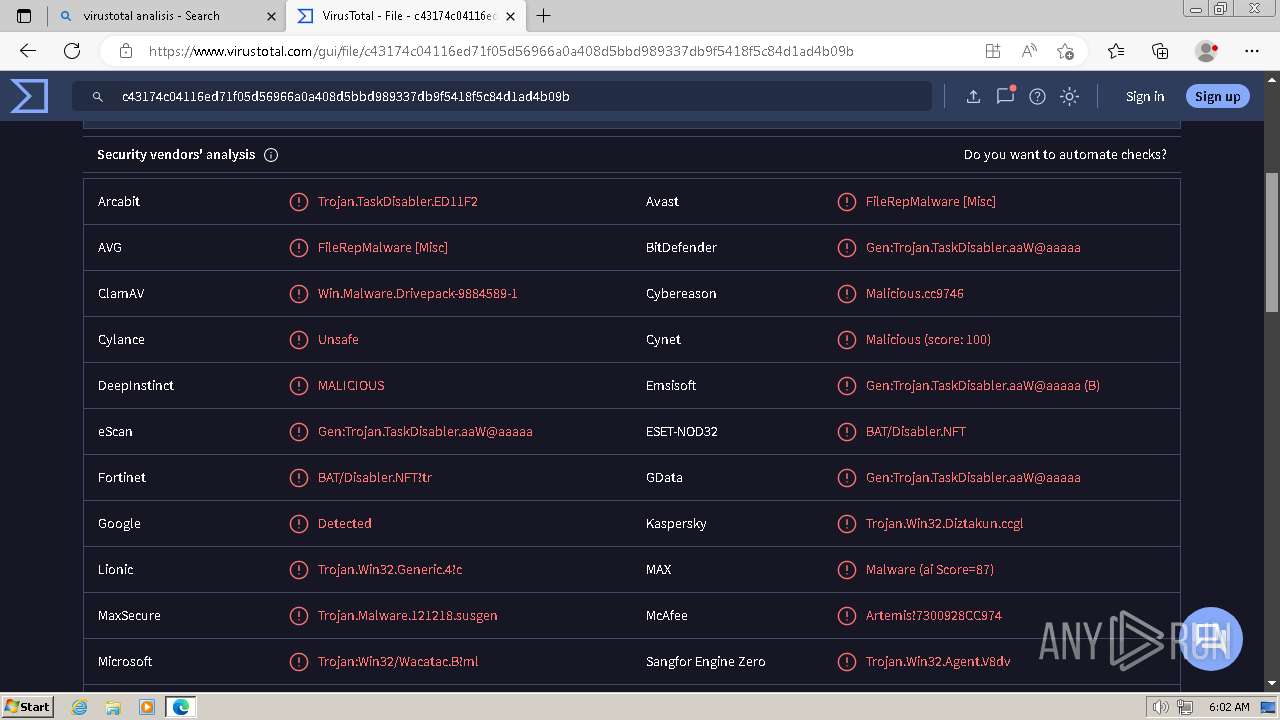Image resolution: width=1280 pixels, height=720 pixels.
Task: Click the browser Back arrow
Action: point(28,51)
